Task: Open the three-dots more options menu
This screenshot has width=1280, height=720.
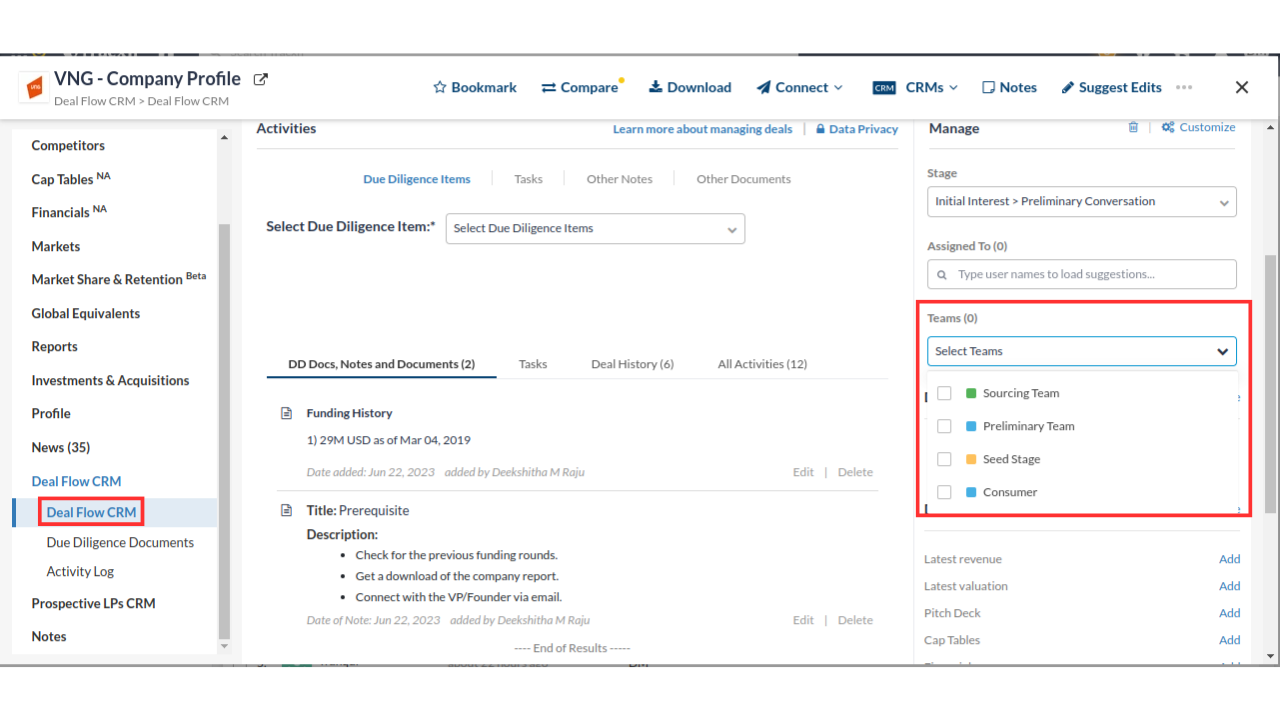Action: [1184, 88]
